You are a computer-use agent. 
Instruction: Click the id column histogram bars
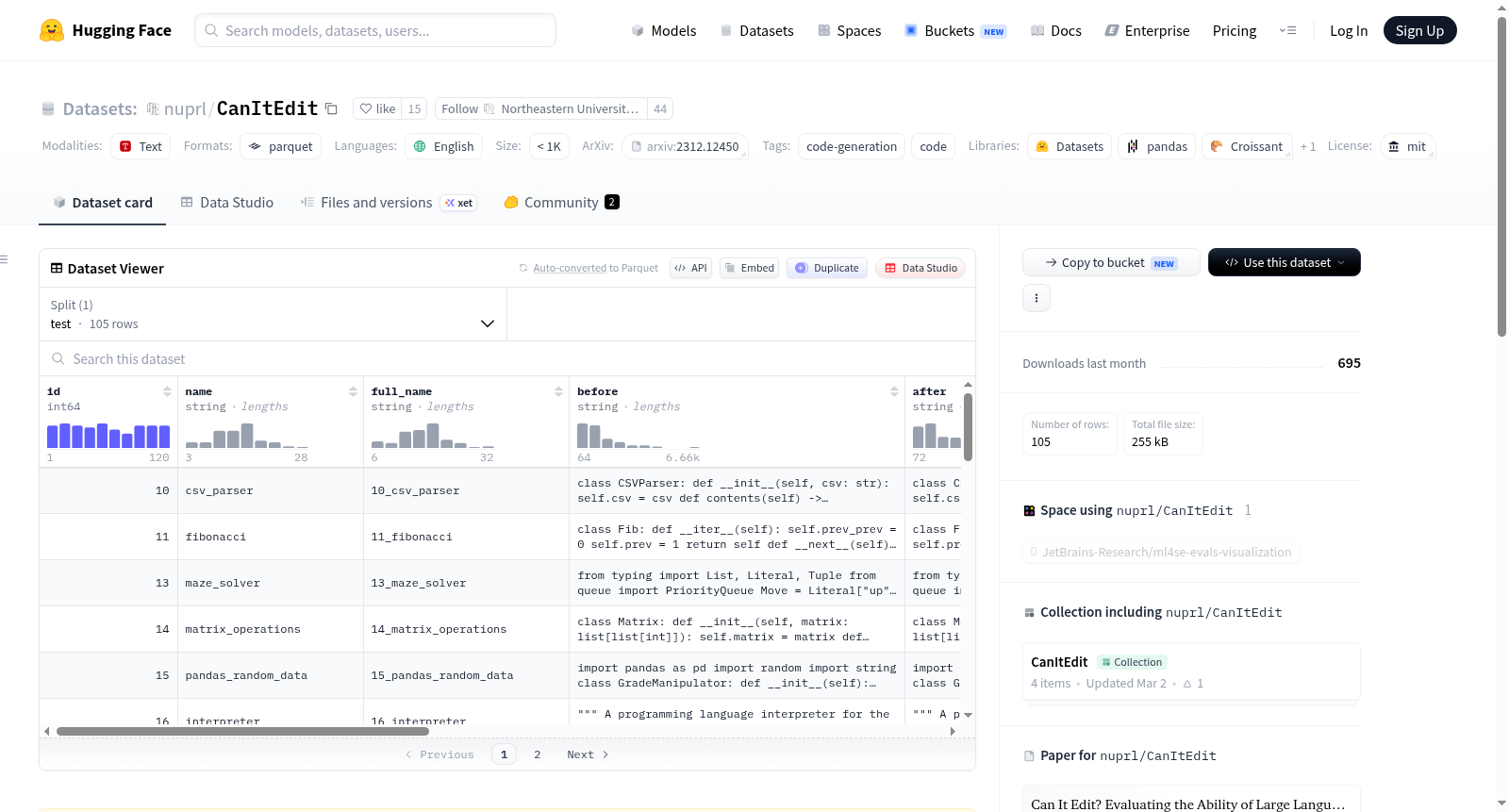(x=108, y=435)
